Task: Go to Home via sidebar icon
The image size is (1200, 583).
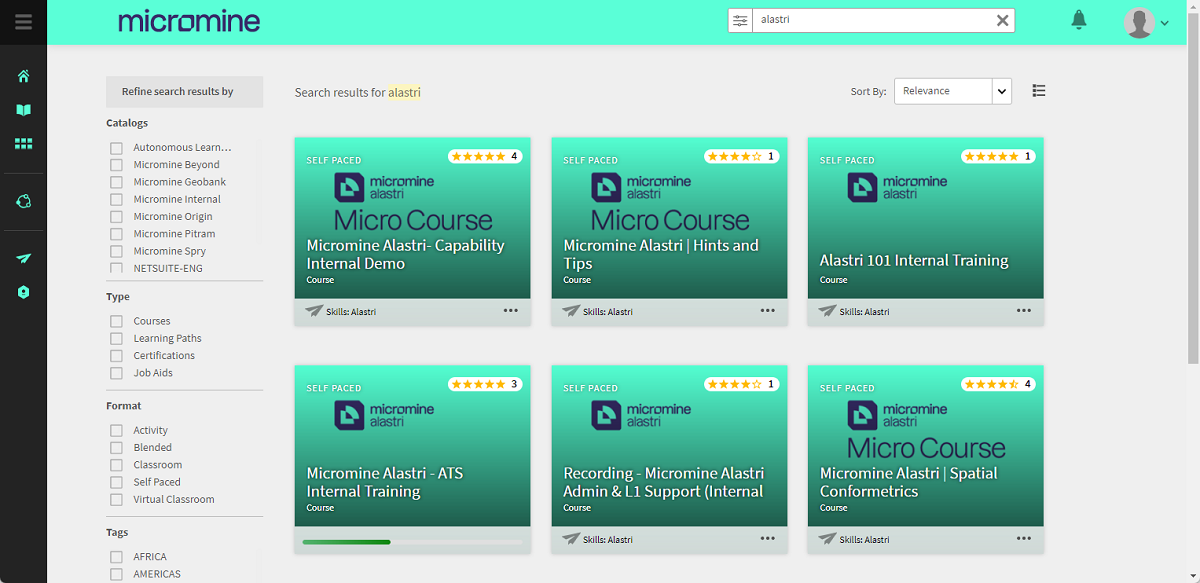Action: coord(23,76)
